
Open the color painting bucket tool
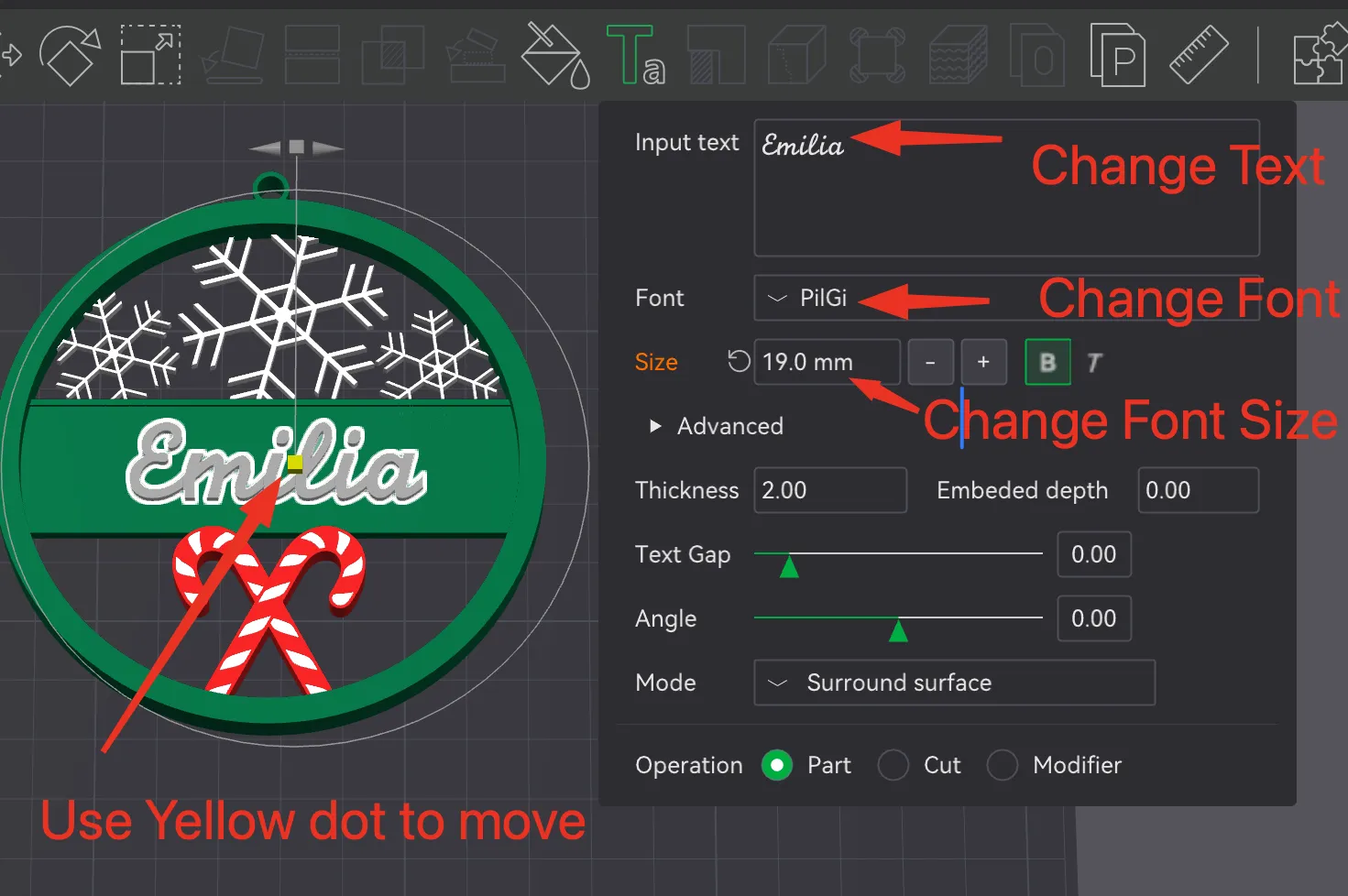(x=555, y=55)
